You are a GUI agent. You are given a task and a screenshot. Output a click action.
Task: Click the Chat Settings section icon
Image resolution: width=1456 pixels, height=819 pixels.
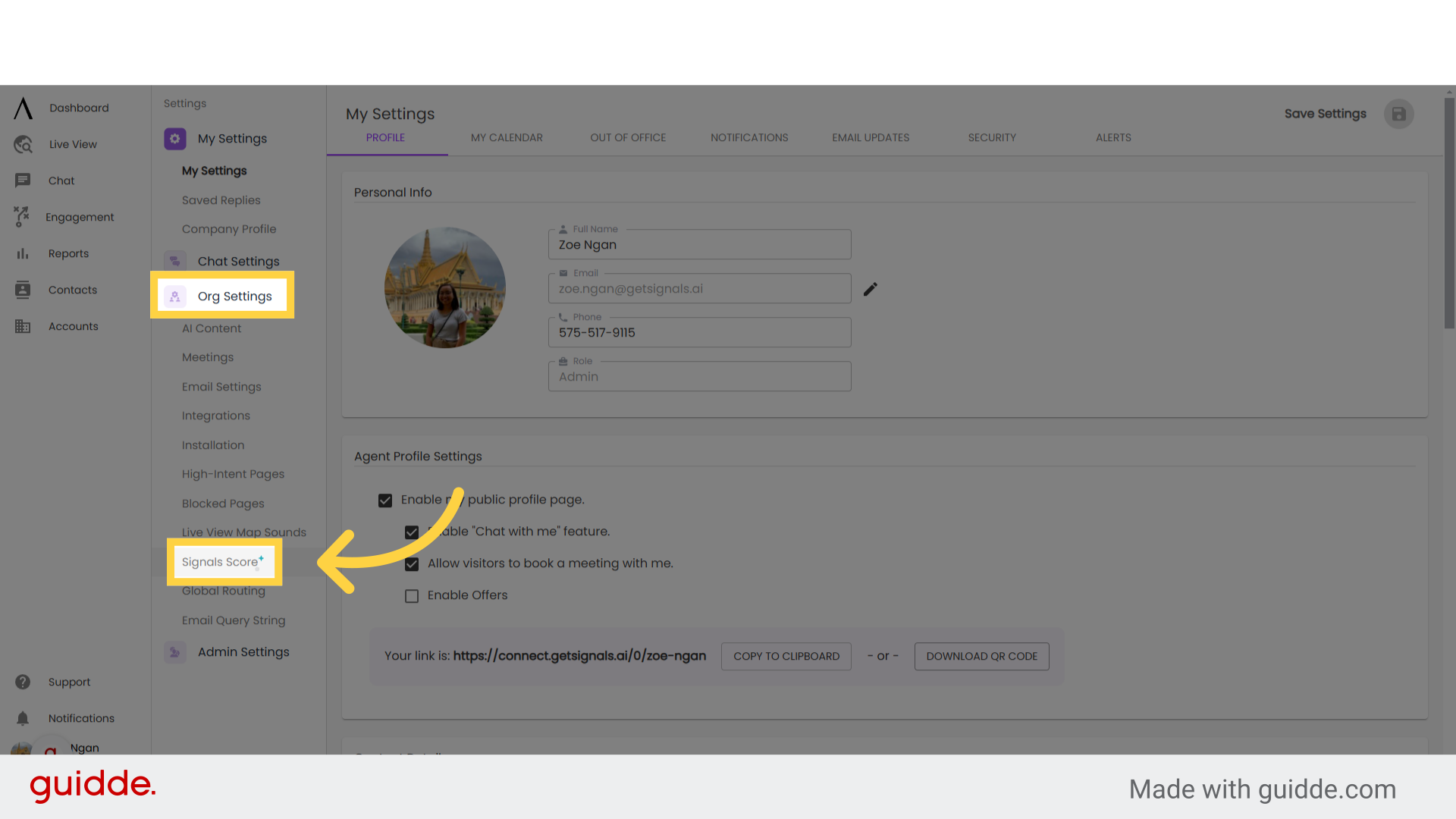pos(175,262)
